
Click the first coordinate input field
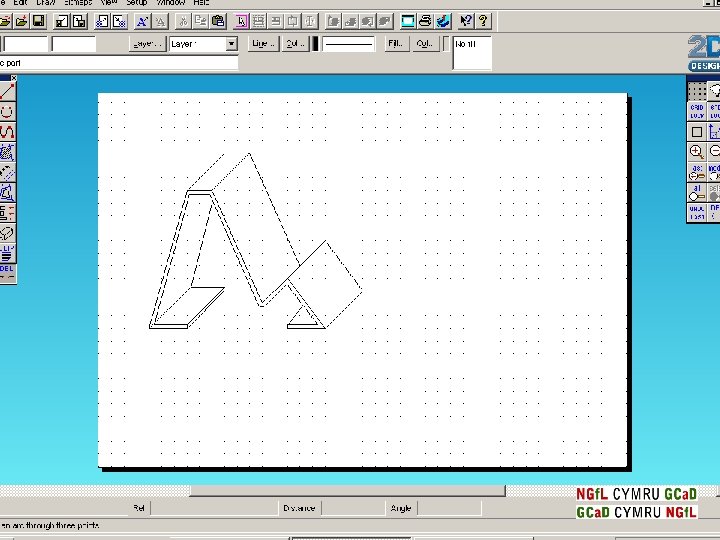(x=26, y=44)
